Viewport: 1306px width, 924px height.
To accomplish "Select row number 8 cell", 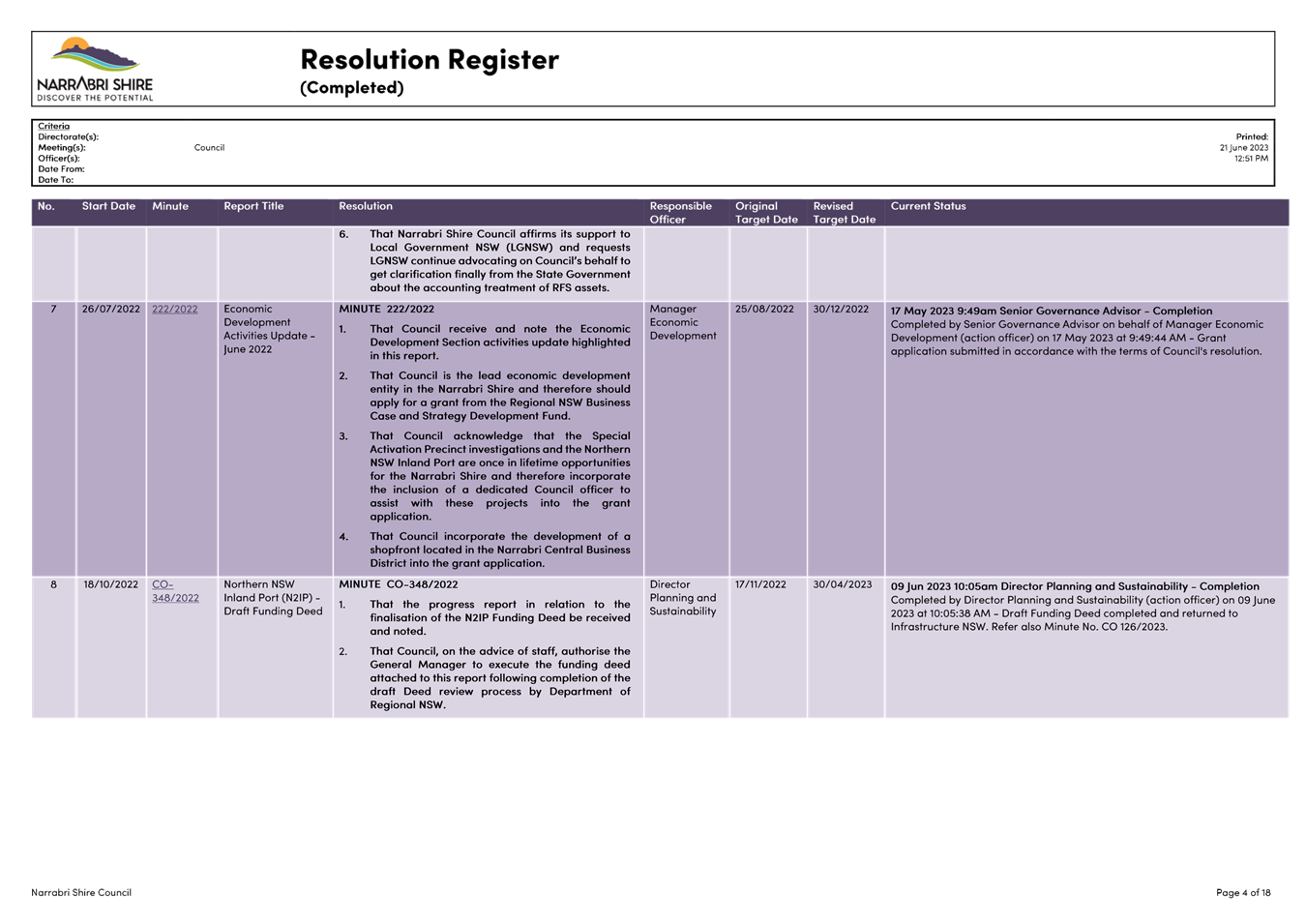I will click(54, 647).
